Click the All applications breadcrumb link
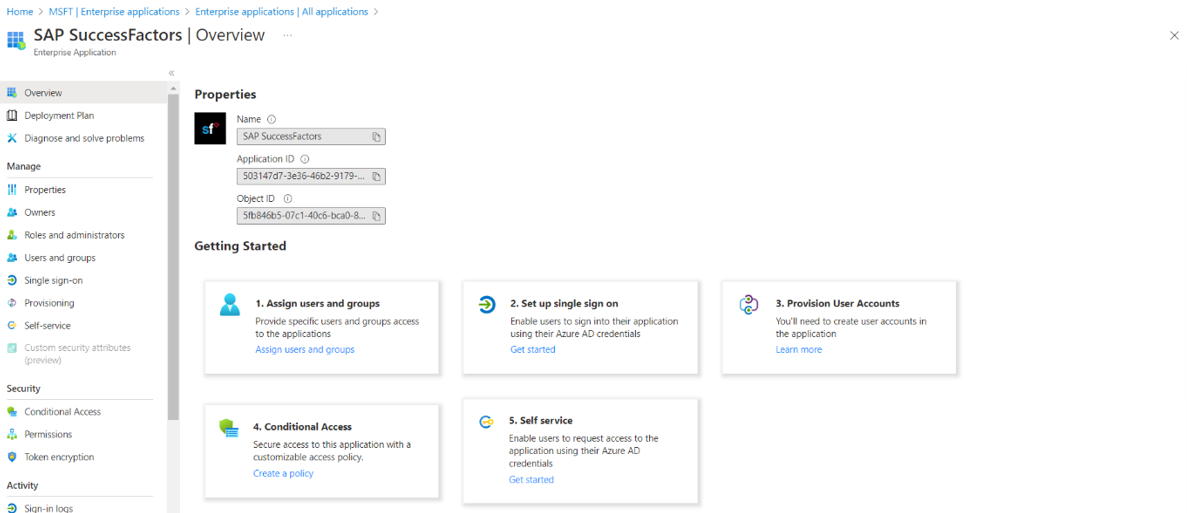The width and height of the screenshot is (1187, 513). point(282,11)
